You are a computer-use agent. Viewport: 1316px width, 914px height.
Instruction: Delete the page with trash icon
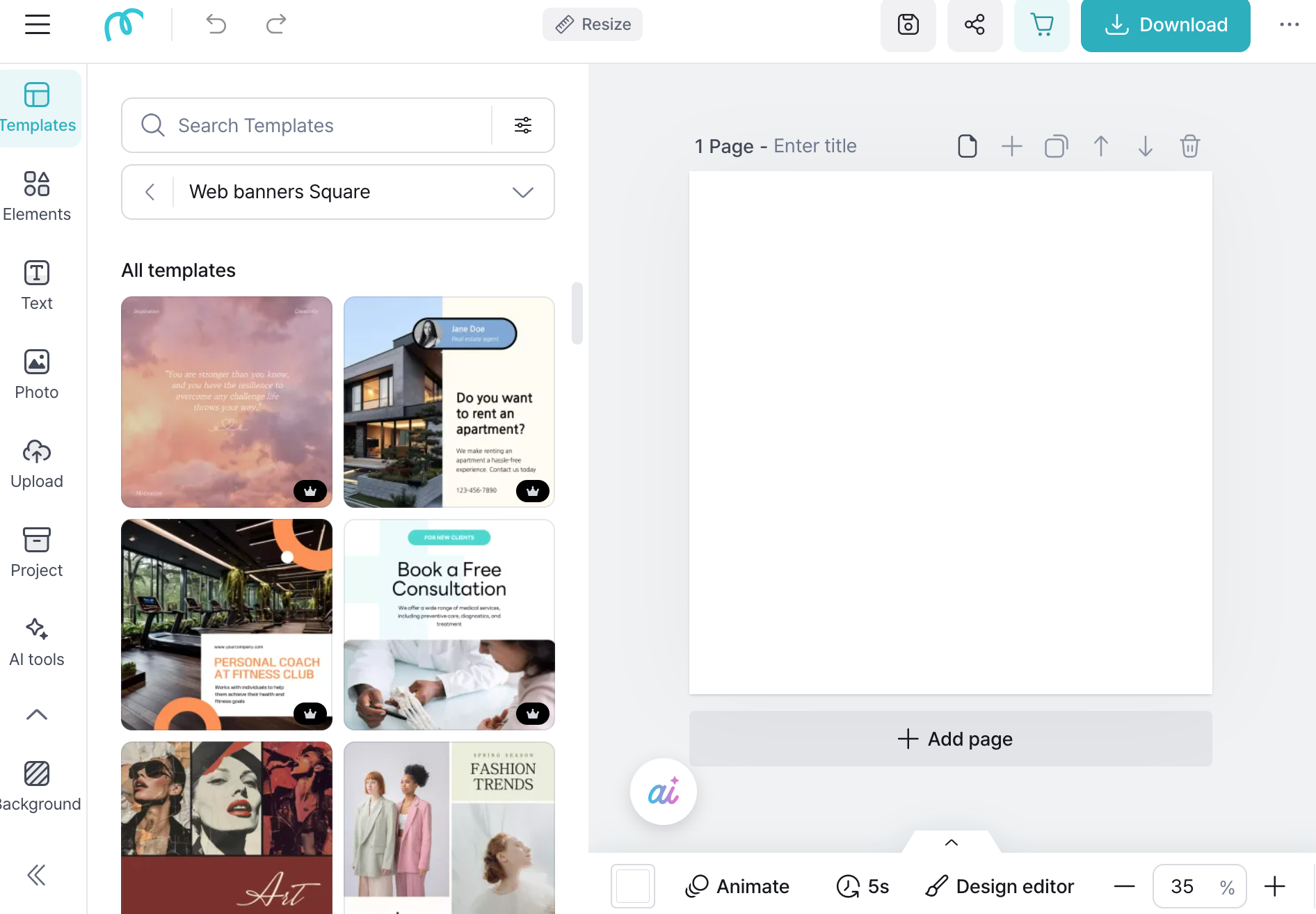1190,146
